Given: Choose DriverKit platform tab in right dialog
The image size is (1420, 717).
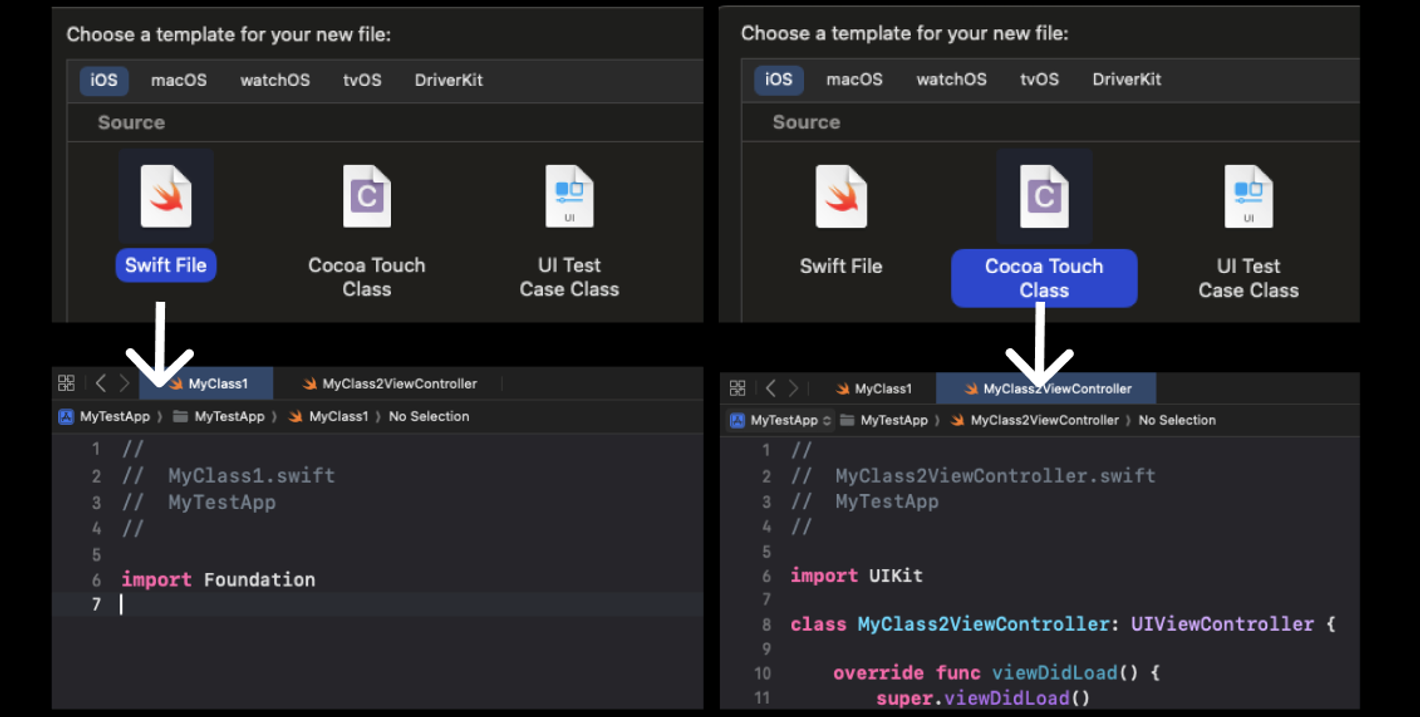Looking at the screenshot, I should [x=1127, y=79].
